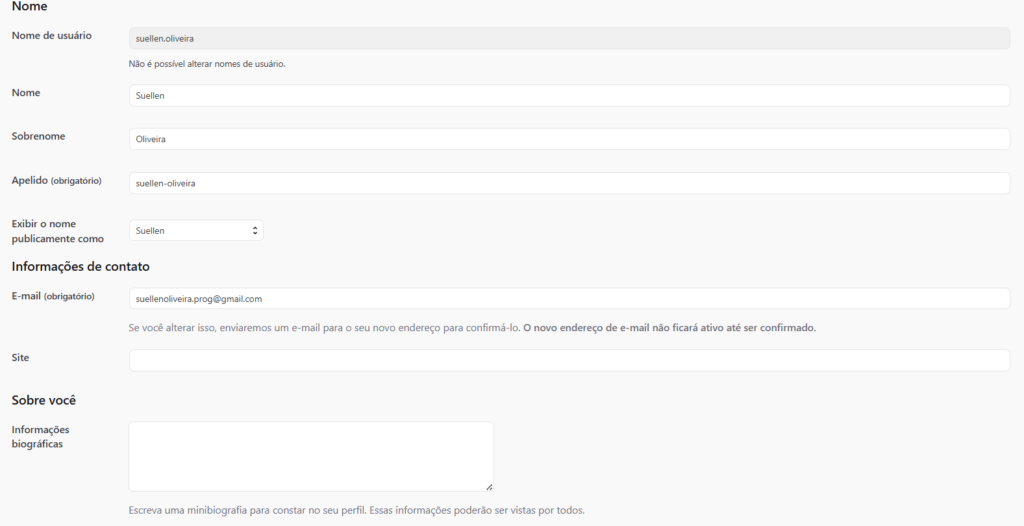Click the 'Sobre você' section heading
This screenshot has height=526, width=1024.
[x=44, y=400]
